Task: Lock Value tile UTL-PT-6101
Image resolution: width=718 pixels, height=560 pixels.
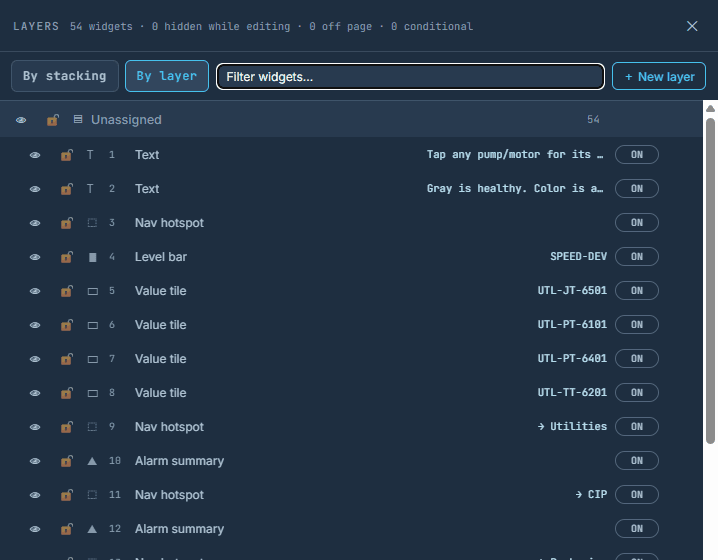Action: [67, 325]
